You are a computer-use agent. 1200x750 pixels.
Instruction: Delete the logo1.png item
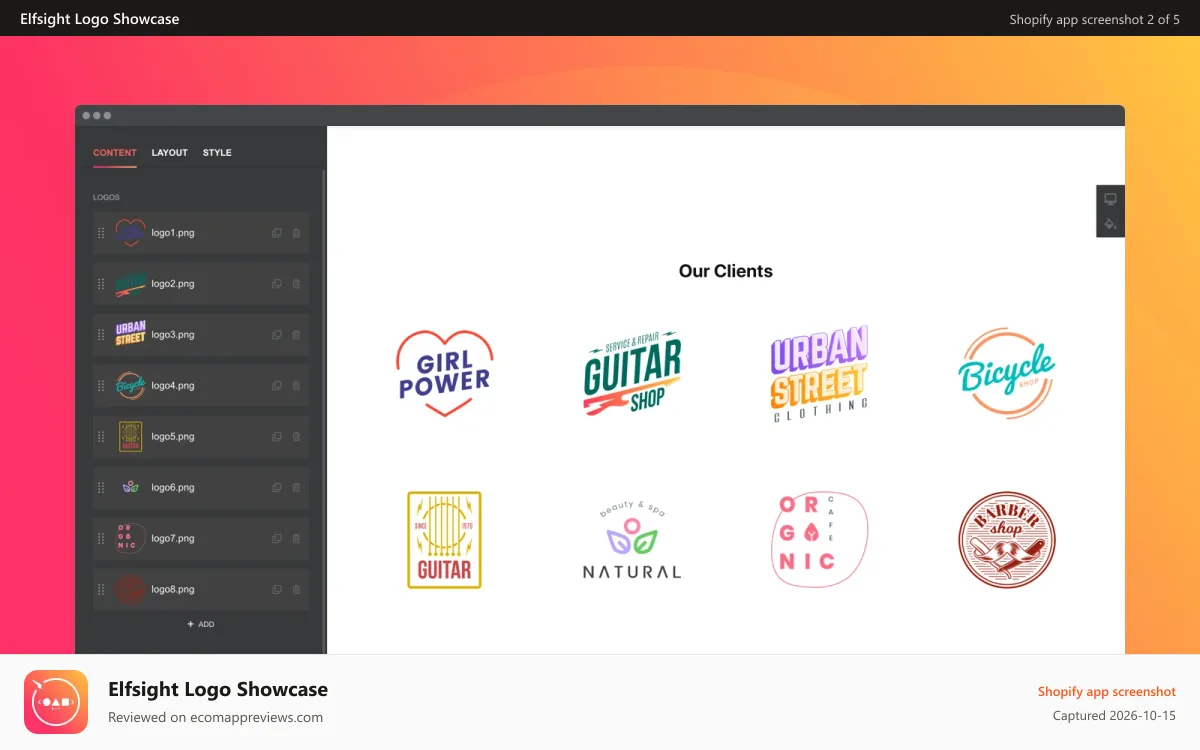pyautogui.click(x=296, y=233)
